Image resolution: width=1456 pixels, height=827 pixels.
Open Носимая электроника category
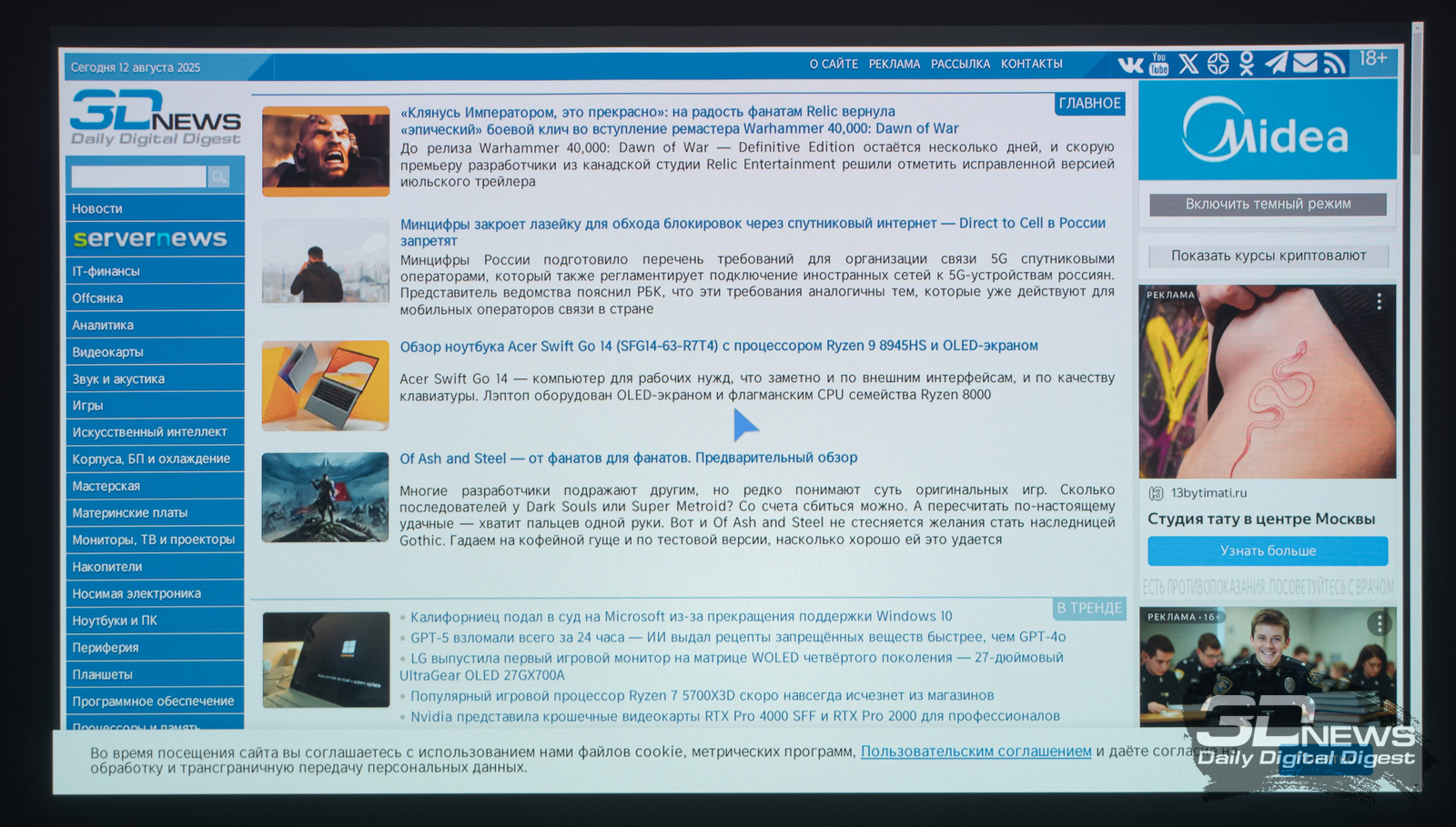[x=155, y=593]
